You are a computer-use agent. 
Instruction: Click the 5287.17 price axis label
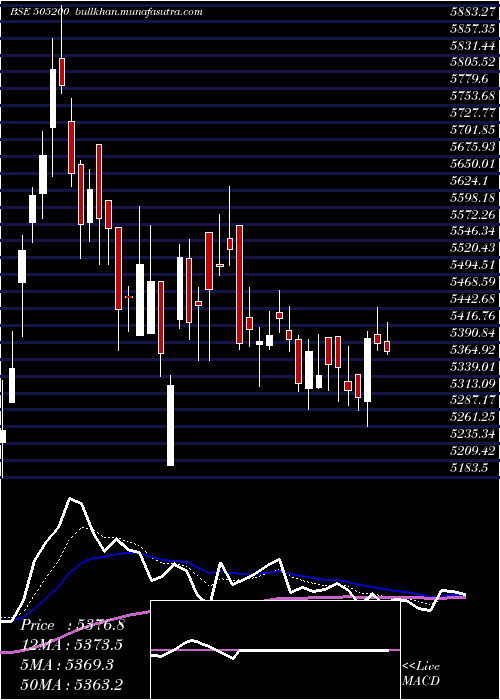click(473, 400)
